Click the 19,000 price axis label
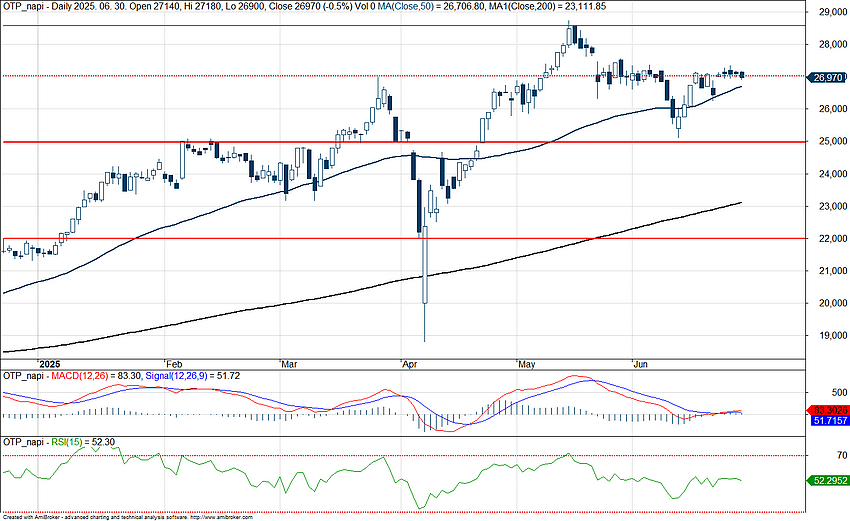850x521 pixels. [x=834, y=336]
